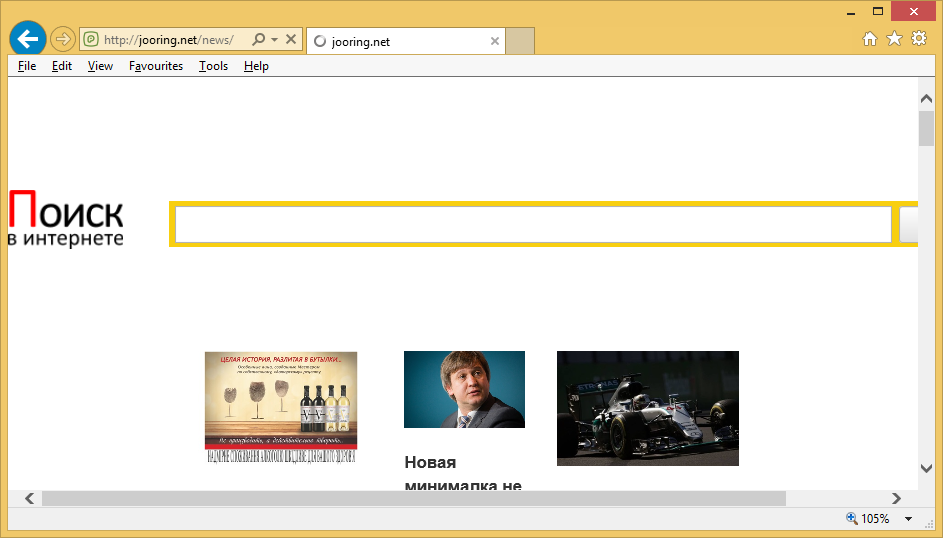Click the Поиск в интернете logo
Image resolution: width=943 pixels, height=538 pixels.
66,220
